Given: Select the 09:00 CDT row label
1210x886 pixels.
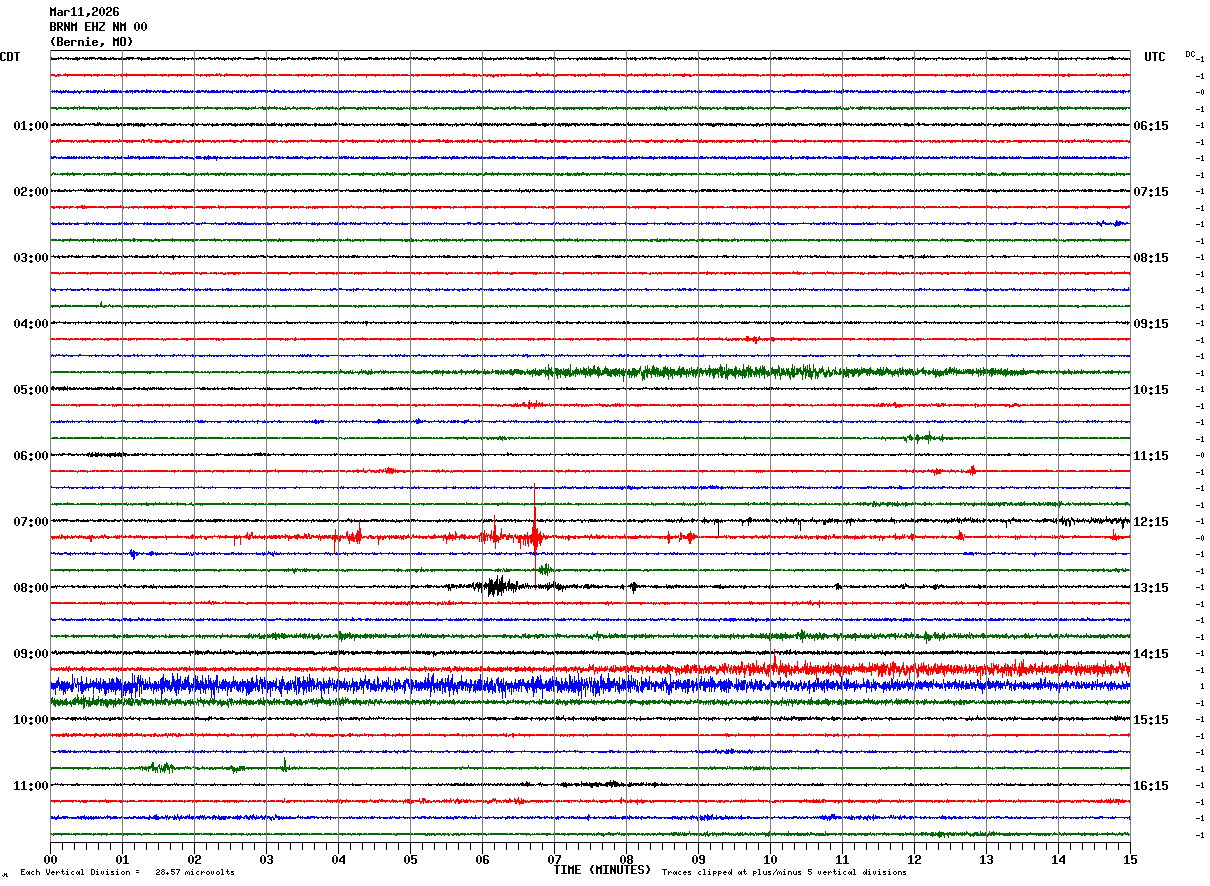Looking at the screenshot, I should 30,654.
